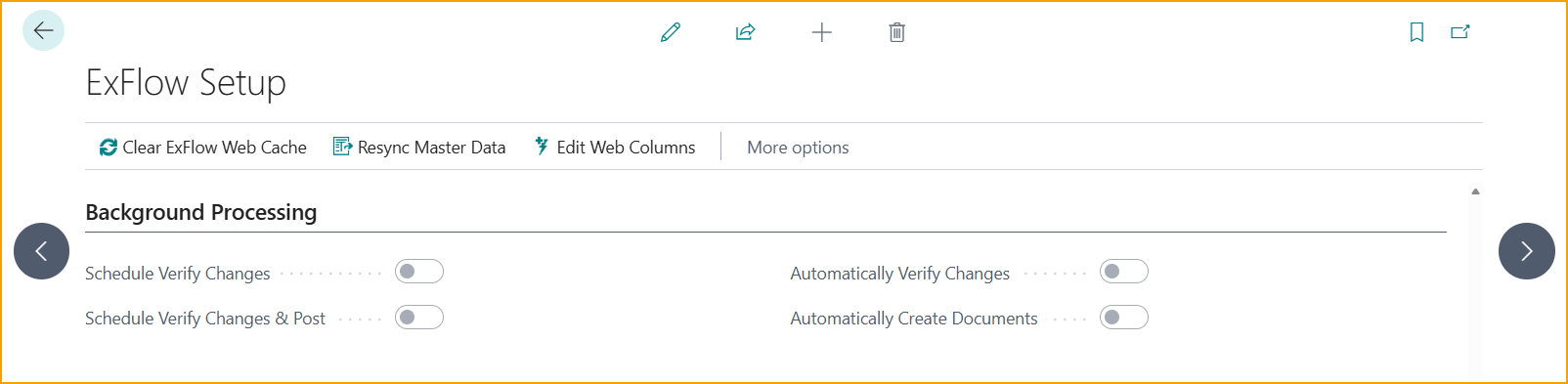Run Resync Master Data action

click(419, 148)
